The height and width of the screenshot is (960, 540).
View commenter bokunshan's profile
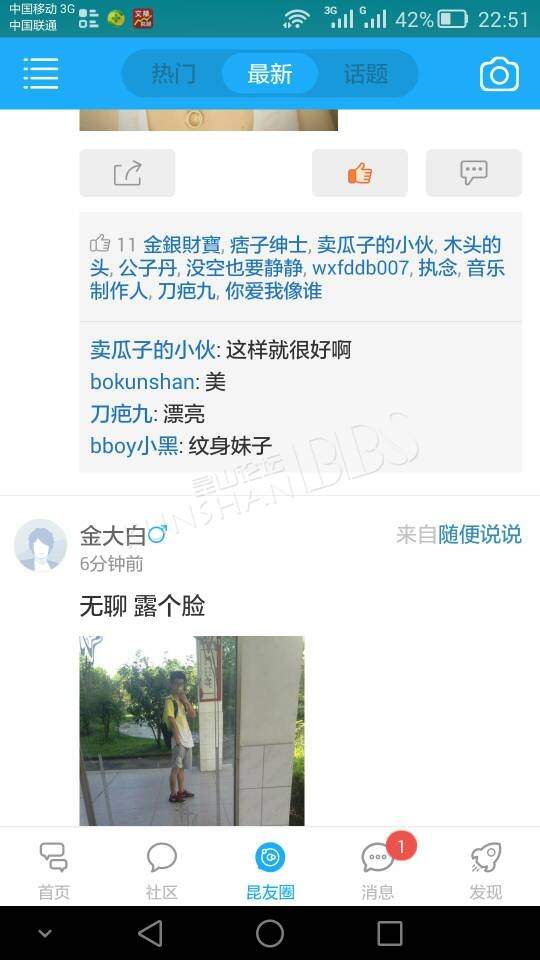point(142,381)
